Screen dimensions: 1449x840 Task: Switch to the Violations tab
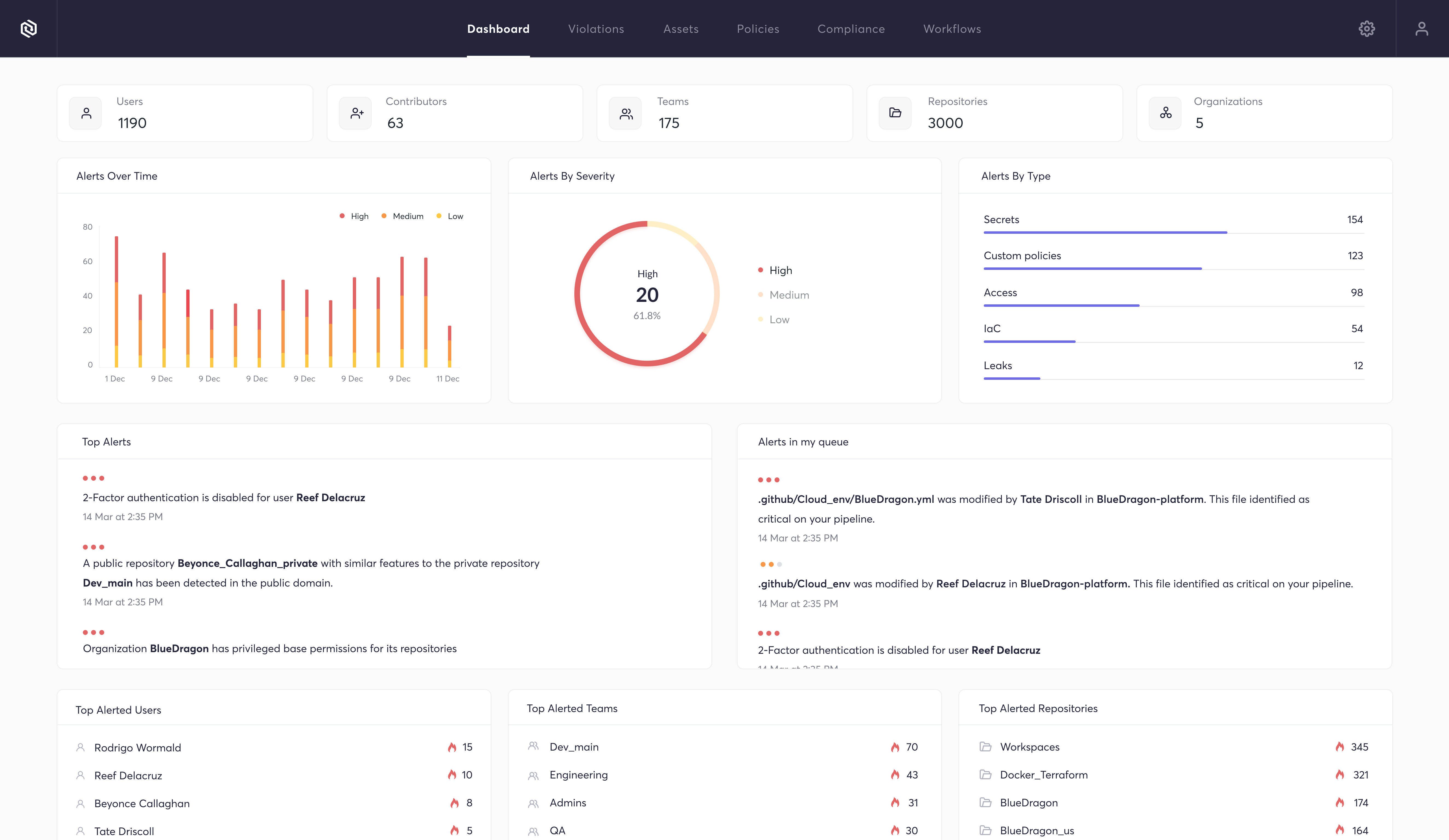coord(596,29)
